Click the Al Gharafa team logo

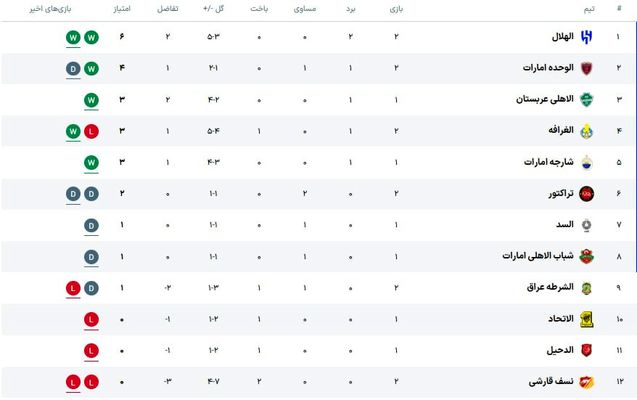(587, 131)
